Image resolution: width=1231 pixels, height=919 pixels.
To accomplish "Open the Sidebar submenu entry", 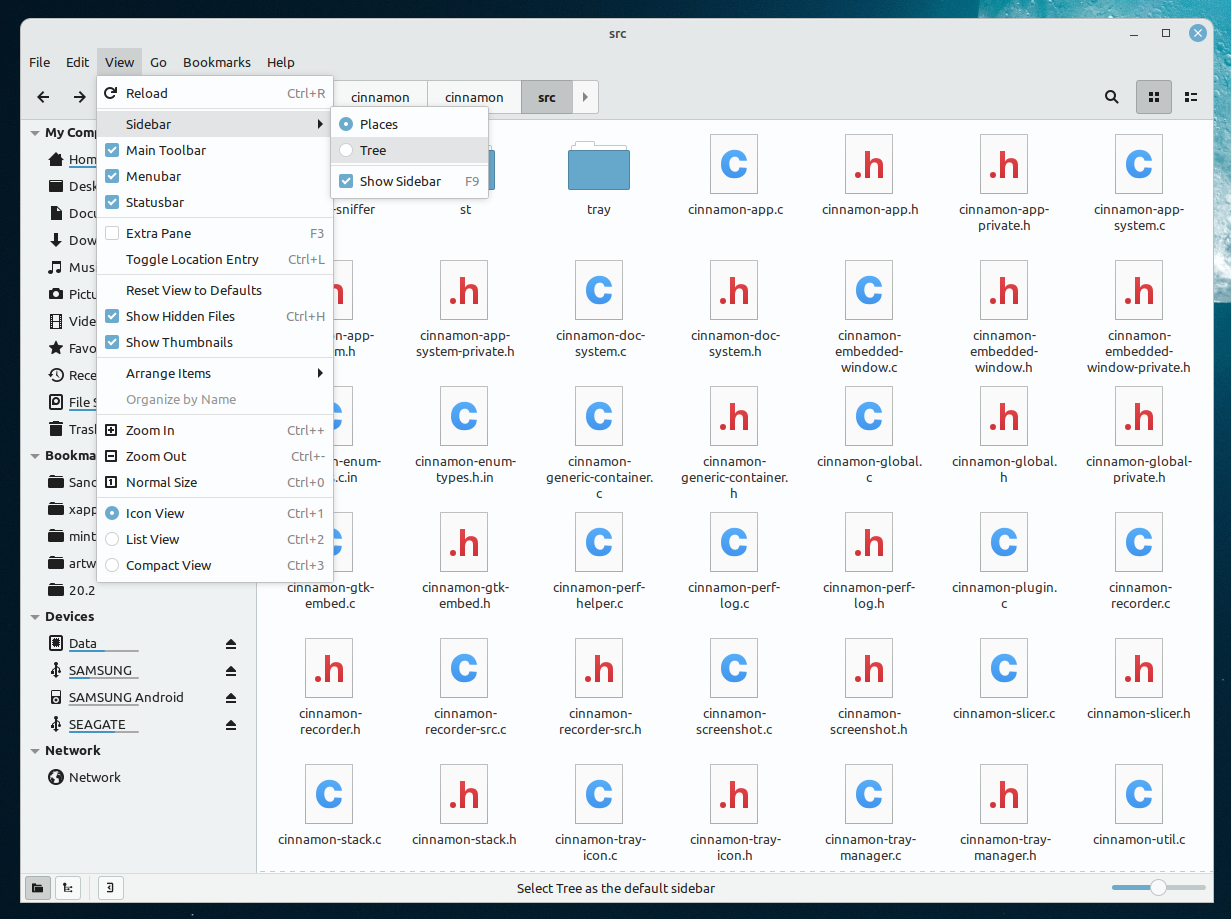I will [215, 124].
